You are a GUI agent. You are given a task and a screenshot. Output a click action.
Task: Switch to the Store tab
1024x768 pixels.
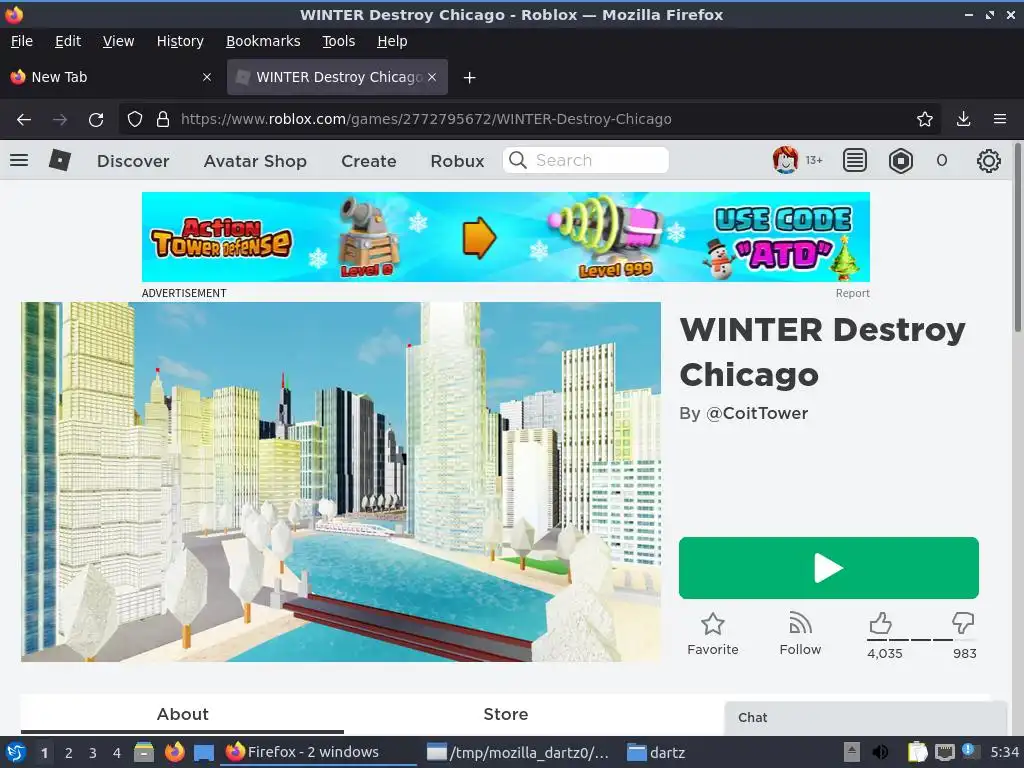(x=505, y=714)
